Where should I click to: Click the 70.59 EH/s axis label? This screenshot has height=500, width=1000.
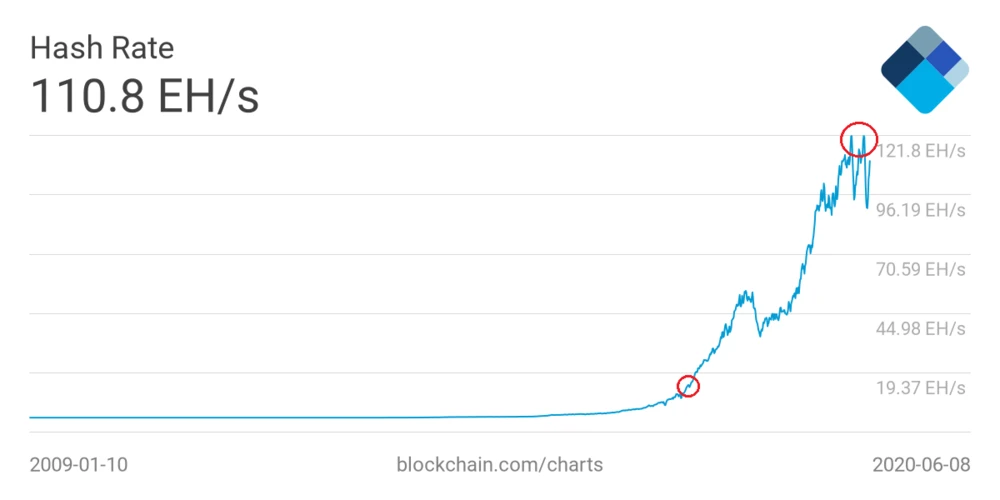(x=920, y=270)
